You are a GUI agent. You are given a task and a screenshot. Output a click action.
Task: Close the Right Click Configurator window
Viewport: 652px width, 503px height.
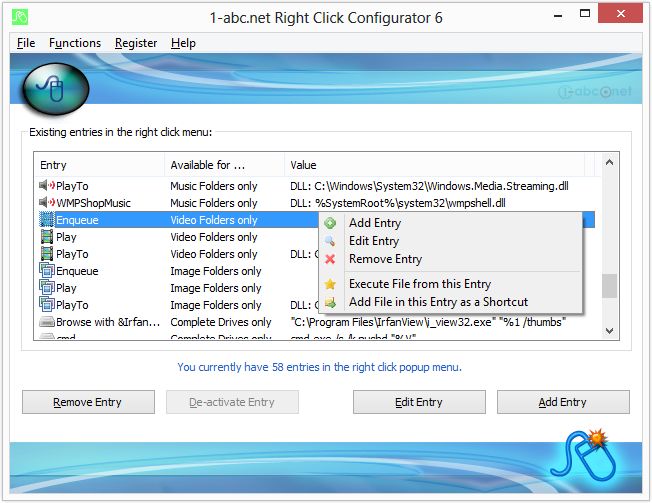620,14
